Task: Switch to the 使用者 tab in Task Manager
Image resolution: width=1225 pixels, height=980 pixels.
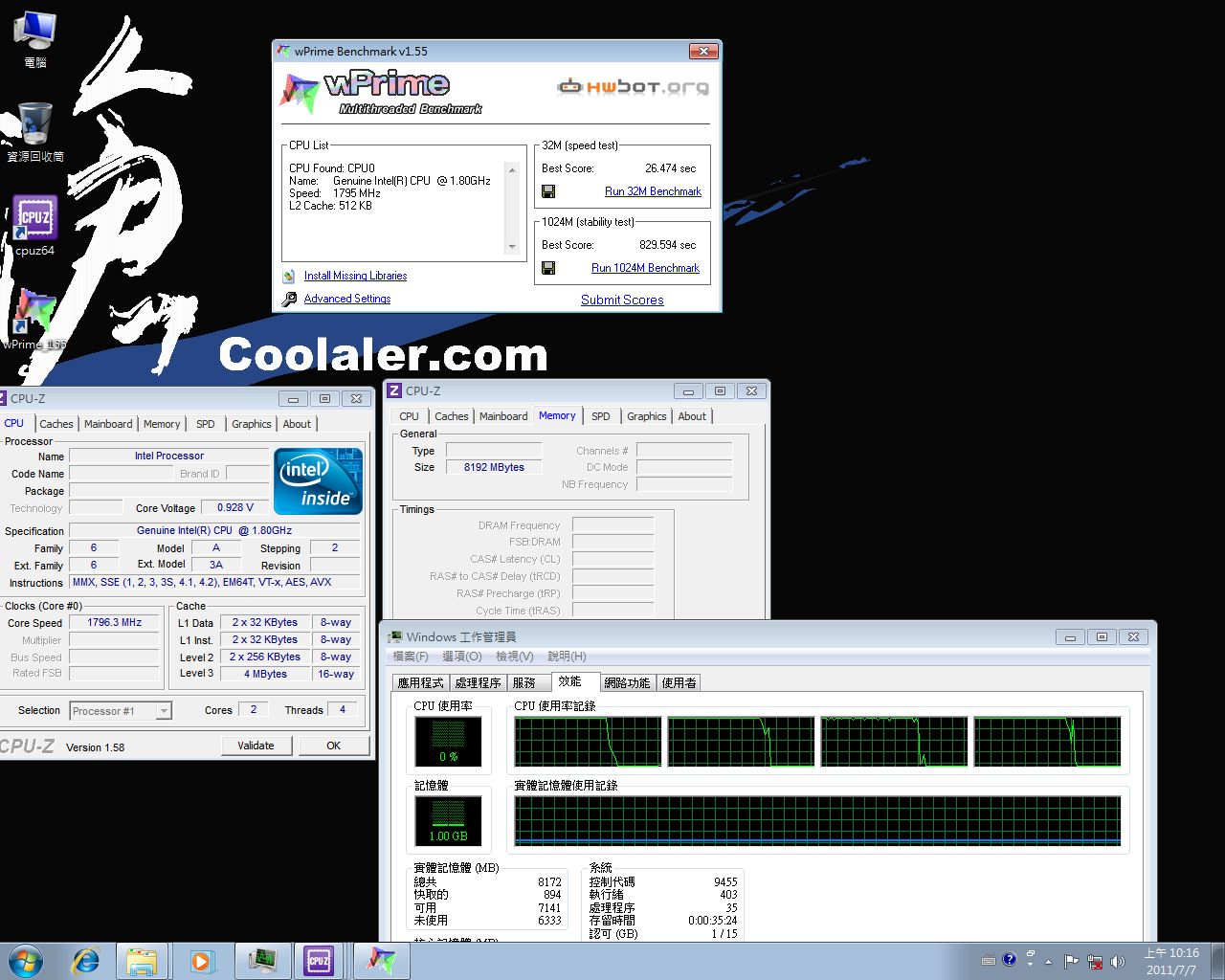Action: click(679, 682)
